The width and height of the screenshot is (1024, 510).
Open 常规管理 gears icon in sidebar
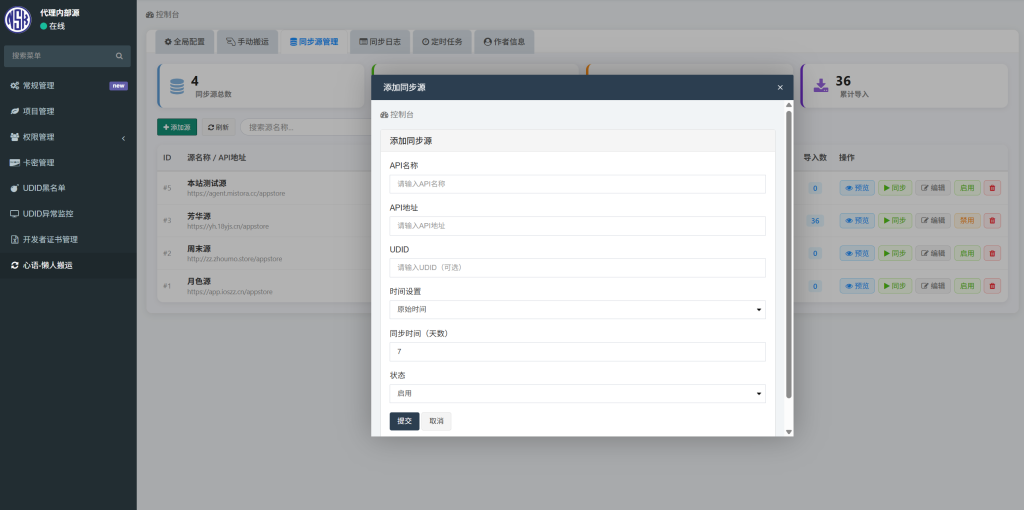tap(14, 86)
